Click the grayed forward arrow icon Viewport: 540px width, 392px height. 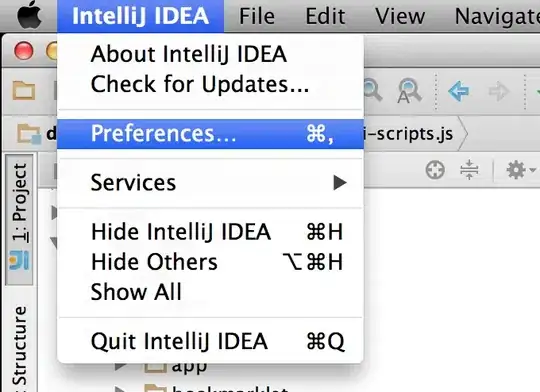coord(499,91)
